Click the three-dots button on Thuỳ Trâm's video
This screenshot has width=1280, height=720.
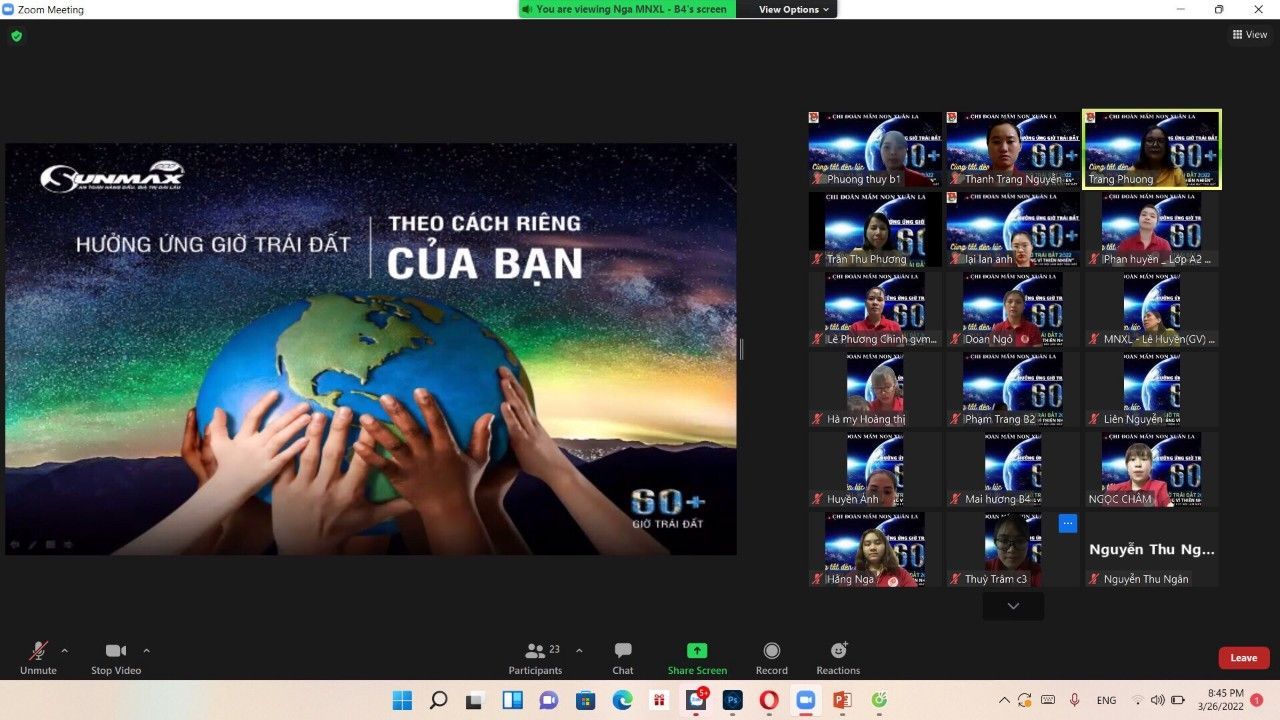coord(1067,523)
